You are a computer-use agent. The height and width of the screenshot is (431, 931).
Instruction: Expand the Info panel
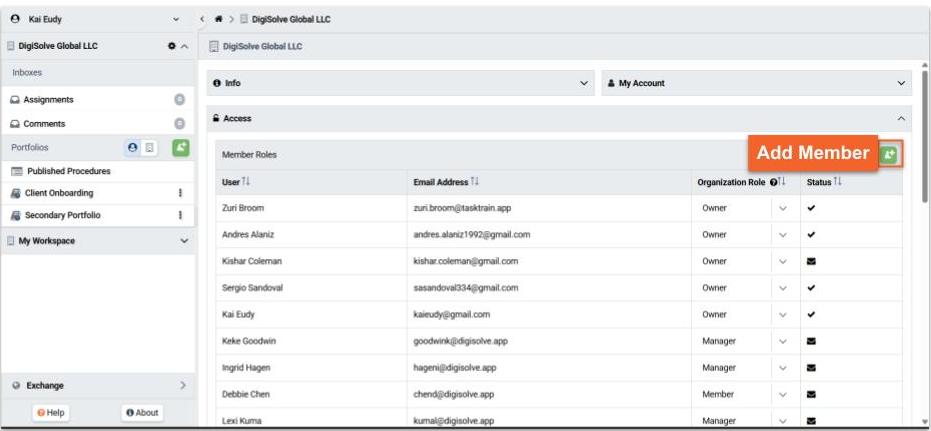[x=400, y=83]
